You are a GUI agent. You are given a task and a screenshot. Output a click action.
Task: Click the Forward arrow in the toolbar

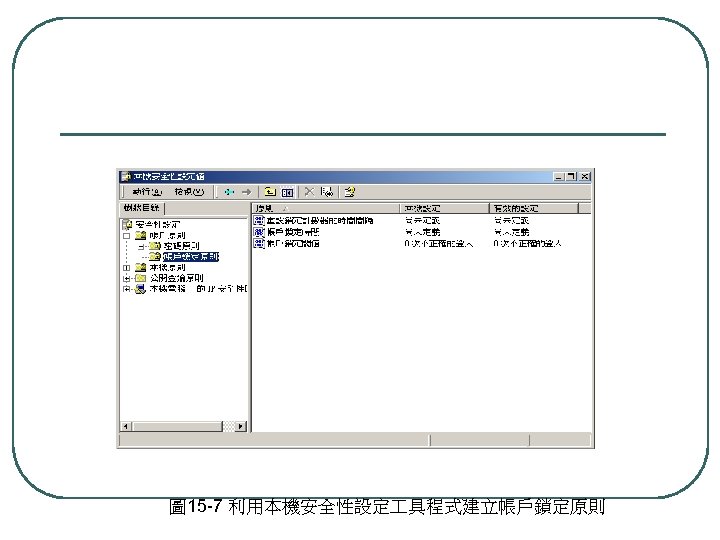(x=247, y=192)
